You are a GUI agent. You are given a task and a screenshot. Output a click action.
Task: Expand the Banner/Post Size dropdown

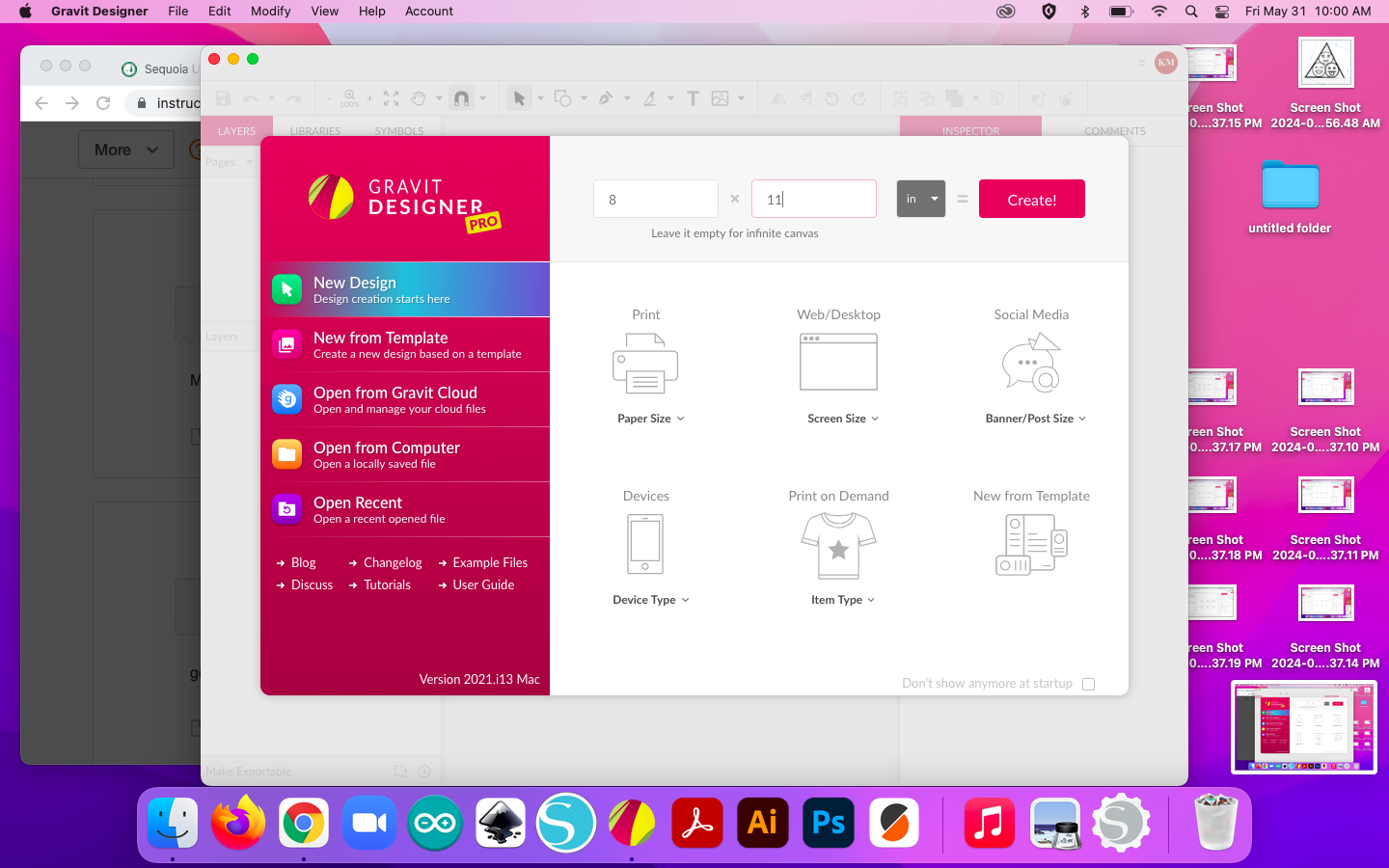coord(1035,419)
